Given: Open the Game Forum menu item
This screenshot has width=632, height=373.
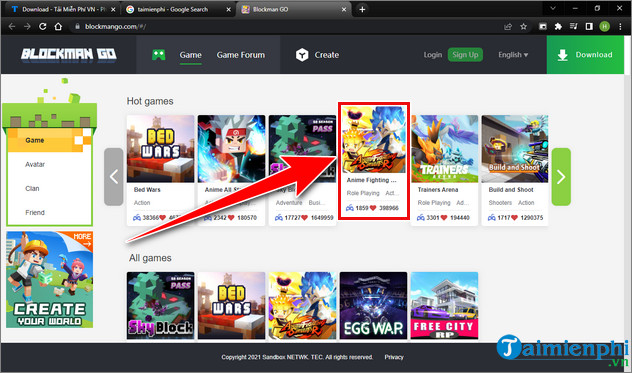Looking at the screenshot, I should [241, 55].
